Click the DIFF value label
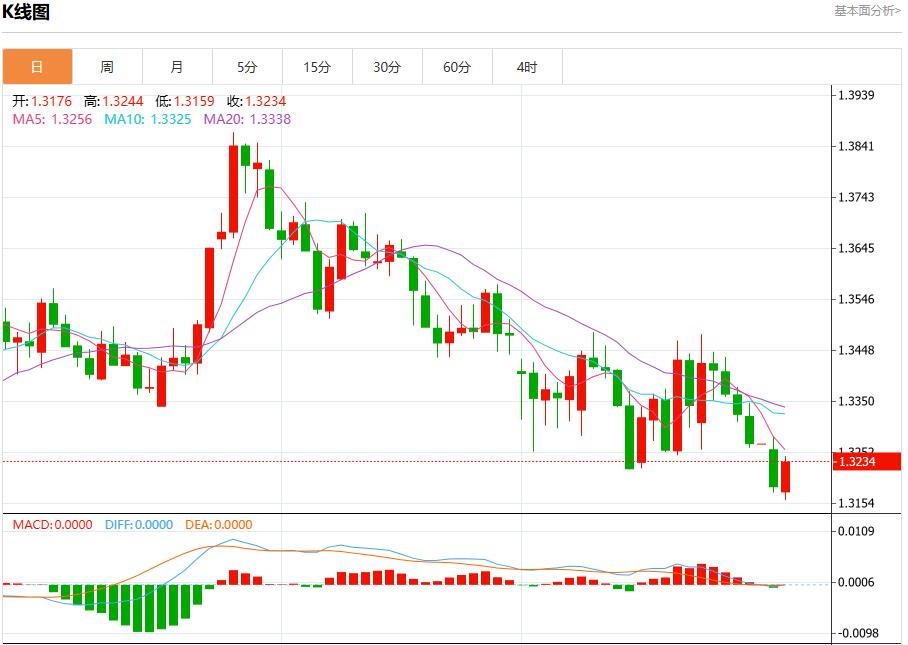The image size is (908, 645). [139, 525]
